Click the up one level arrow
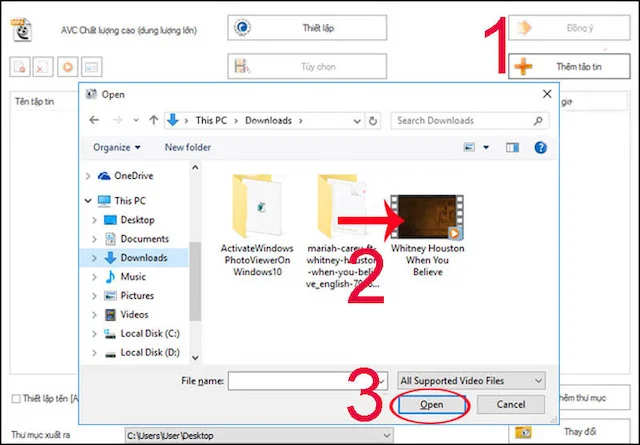640x445 pixels. pos(153,120)
